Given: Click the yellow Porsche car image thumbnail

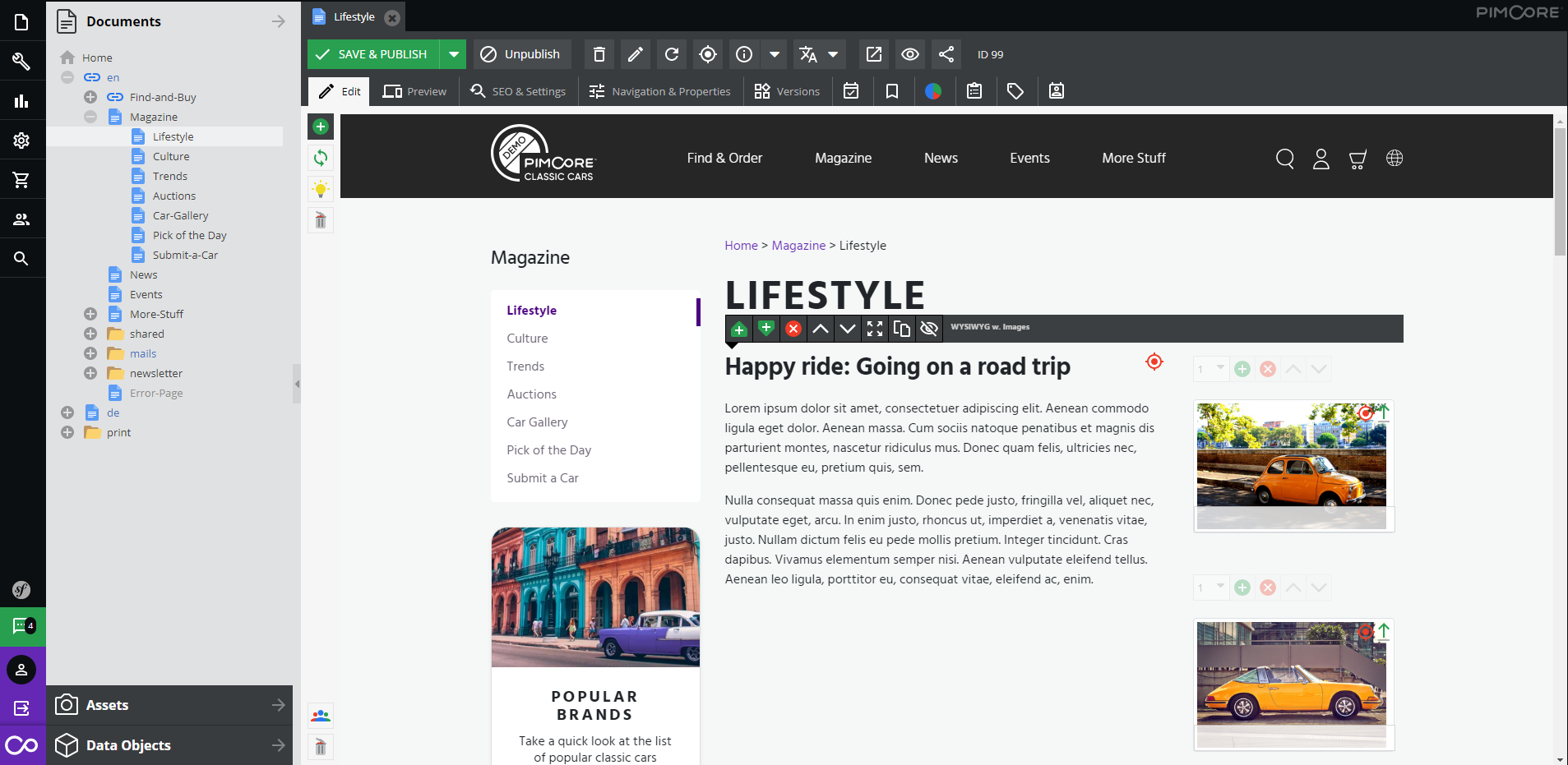Looking at the screenshot, I should [x=1292, y=684].
